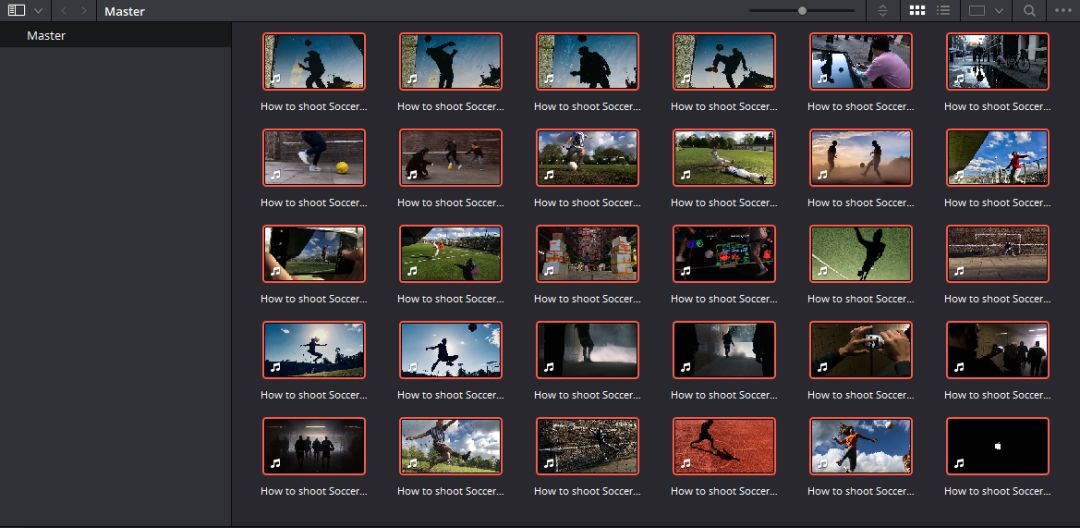Click the clip name under the yellow ball thumbnail
The width and height of the screenshot is (1080, 528).
click(x=314, y=203)
